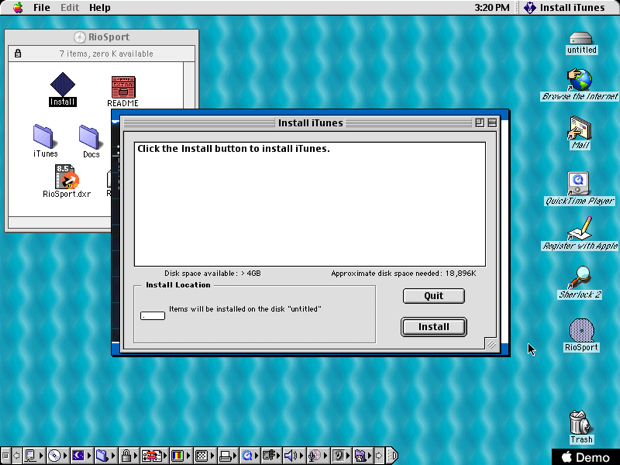Open the Help menu

coord(100,8)
